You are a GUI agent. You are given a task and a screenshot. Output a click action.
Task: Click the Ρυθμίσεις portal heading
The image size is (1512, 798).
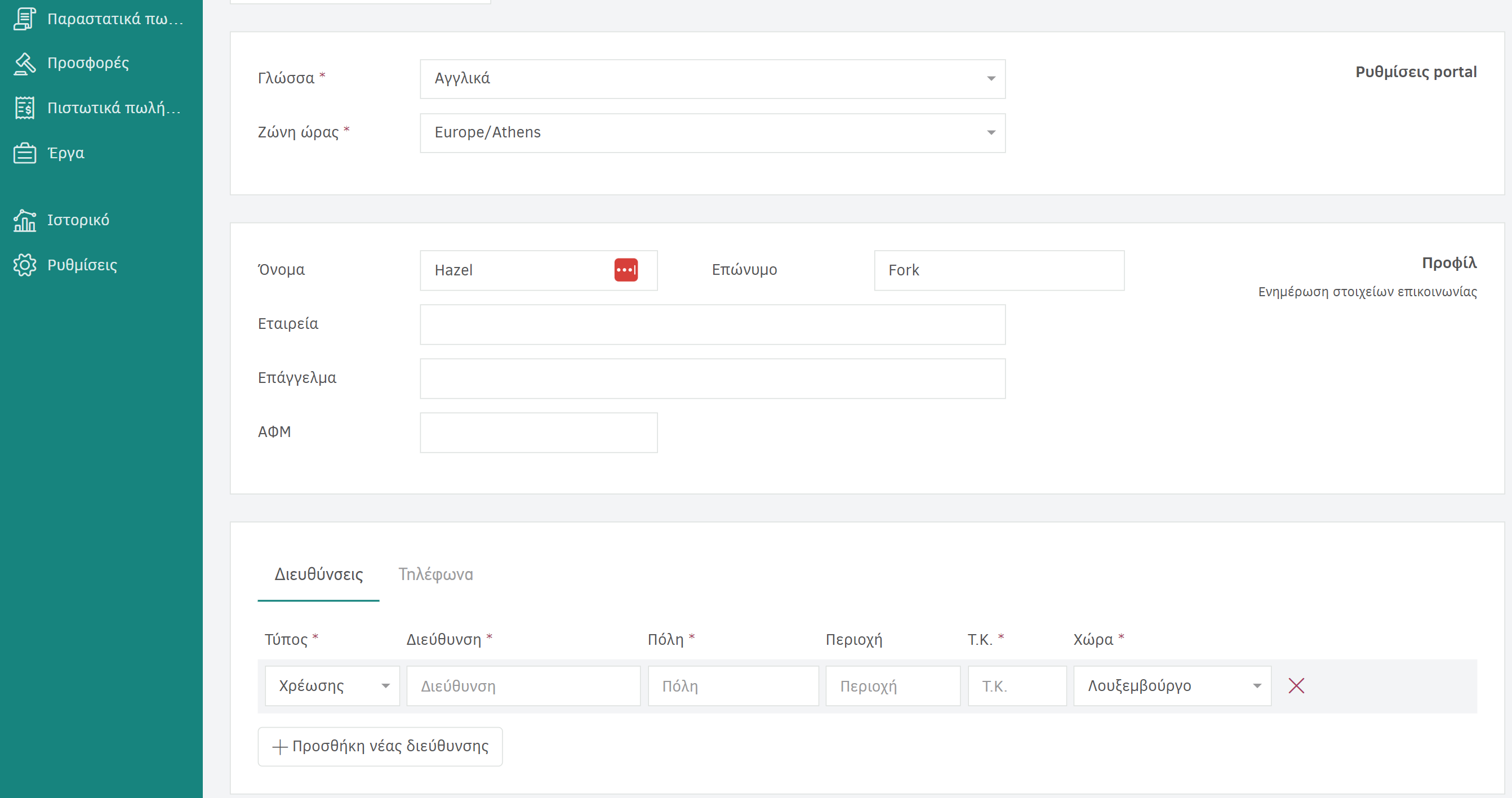(x=1416, y=72)
